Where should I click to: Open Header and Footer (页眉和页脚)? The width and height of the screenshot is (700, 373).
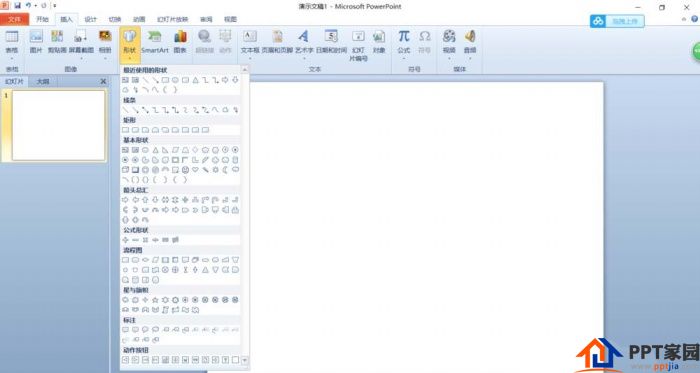click(277, 42)
